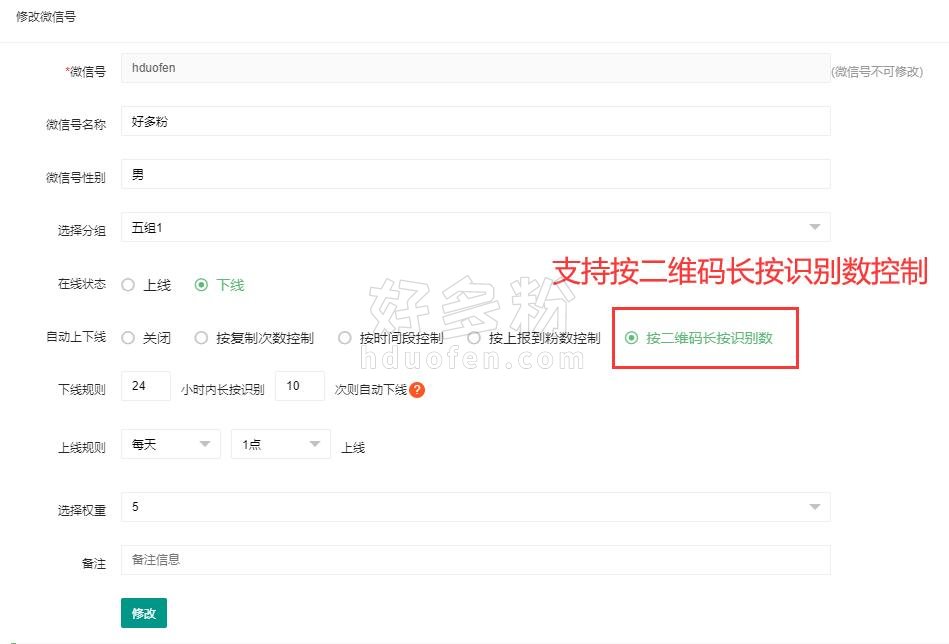949x644 pixels.
Task: Expand the 1点 hour dropdown
Action: coord(280,444)
